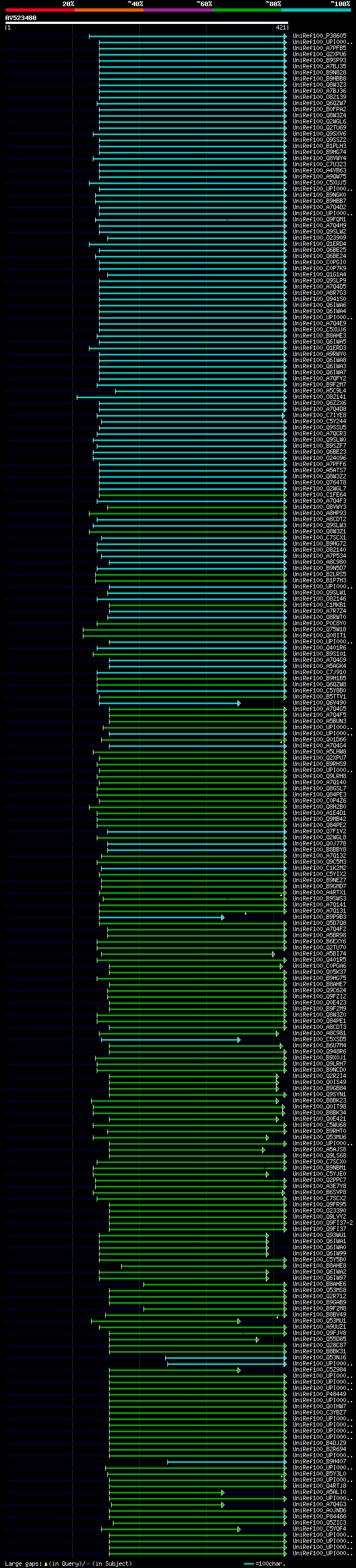The image size is (356, 1568).
Task: Select the UniRef100_C7IYE8 entry
Action: pos(319,415)
